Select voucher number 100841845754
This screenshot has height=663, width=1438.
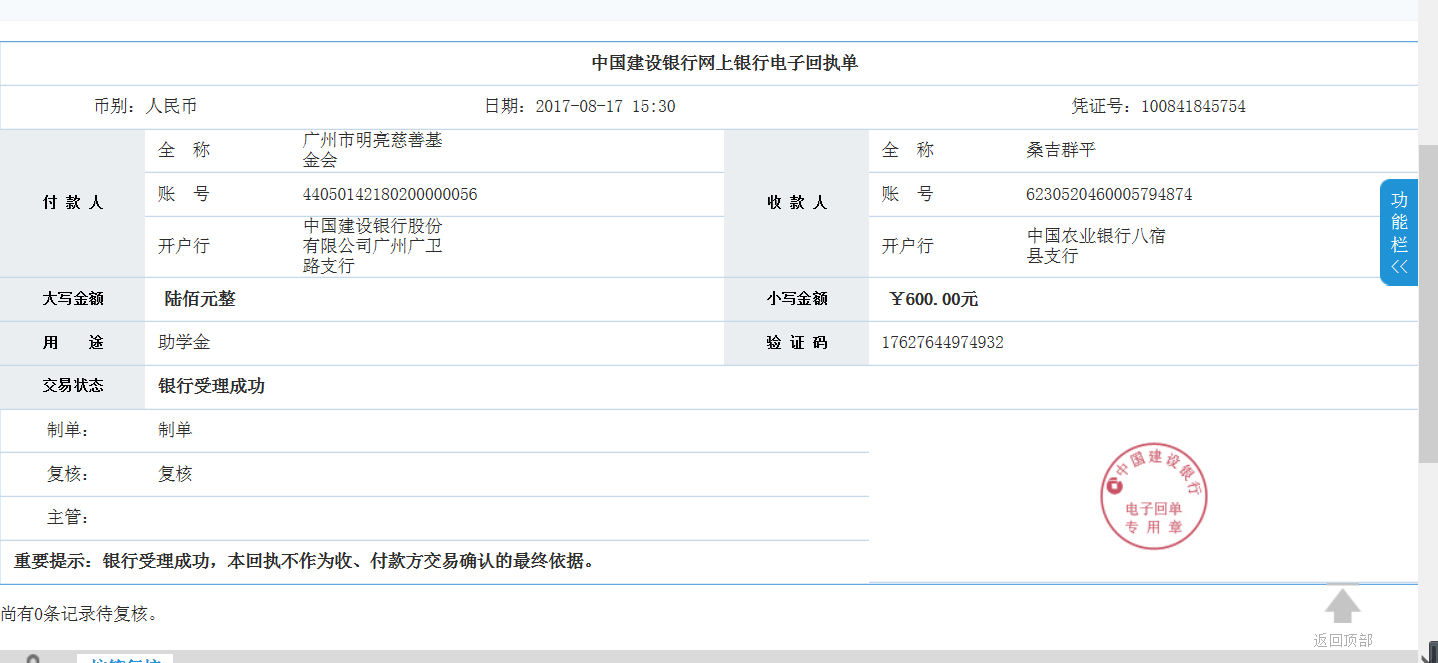point(1193,106)
